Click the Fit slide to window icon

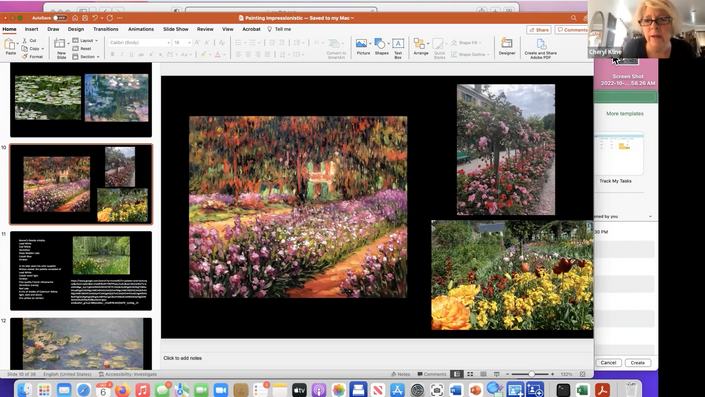583,374
